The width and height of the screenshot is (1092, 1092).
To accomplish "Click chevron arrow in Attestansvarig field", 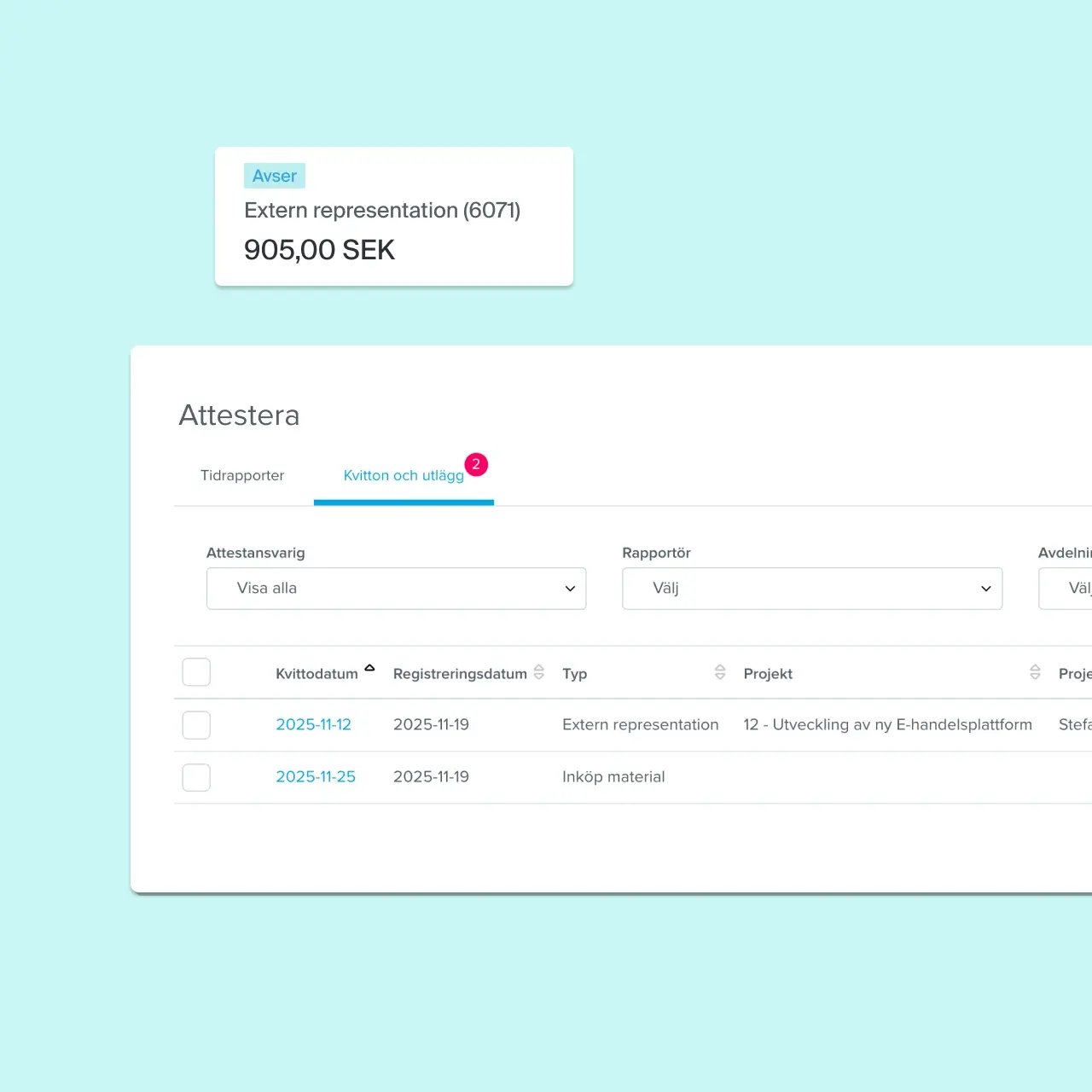I will pyautogui.click(x=570, y=589).
